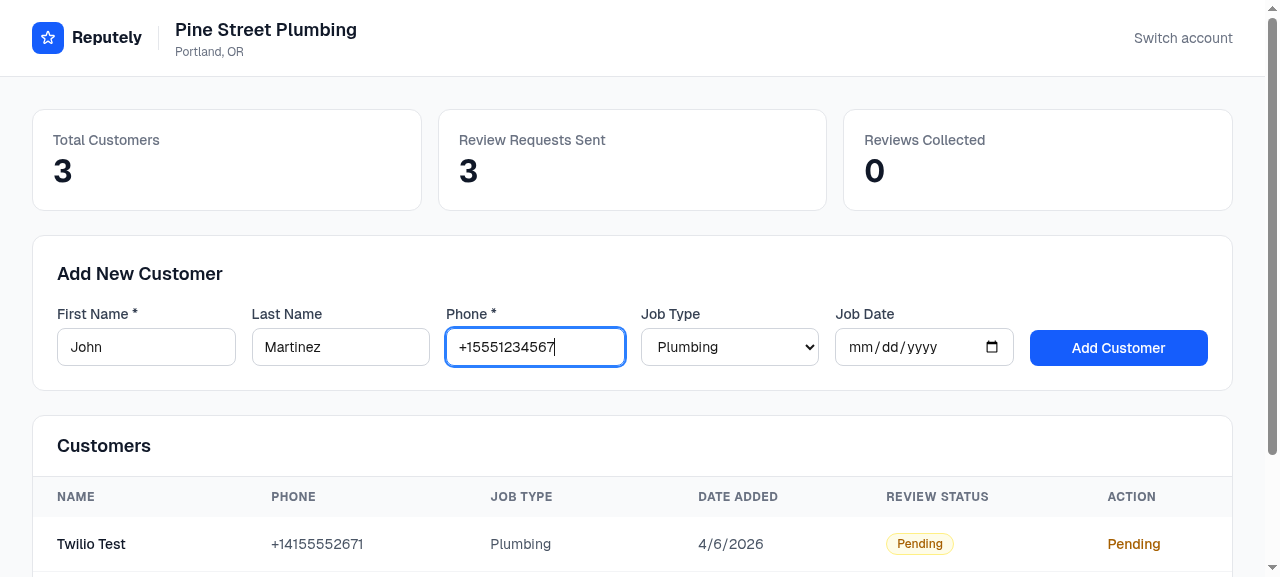Click into the Phone number input field
The image size is (1280, 577).
535,347
